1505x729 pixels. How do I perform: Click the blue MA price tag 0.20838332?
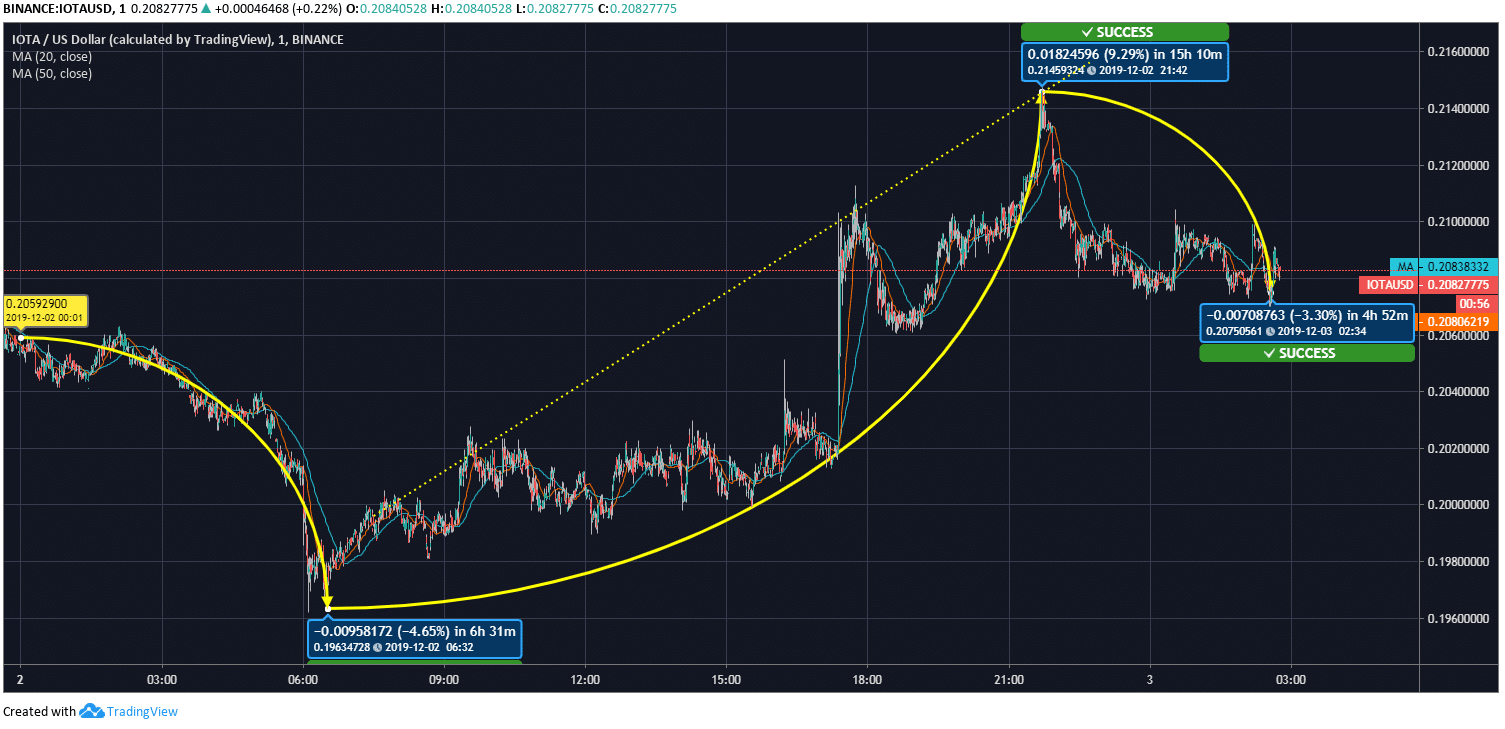pyautogui.click(x=1446, y=267)
